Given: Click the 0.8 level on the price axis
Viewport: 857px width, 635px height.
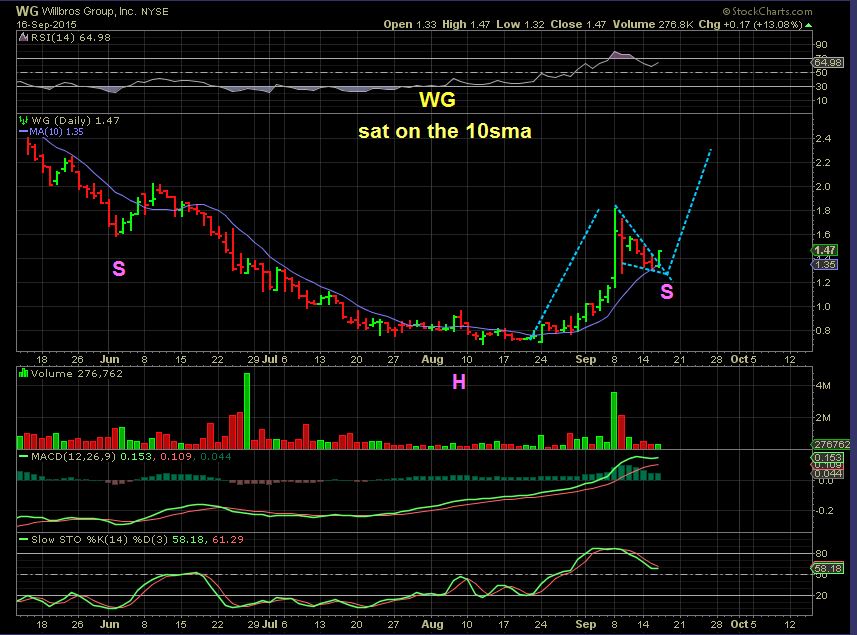Looking at the screenshot, I should (823, 331).
